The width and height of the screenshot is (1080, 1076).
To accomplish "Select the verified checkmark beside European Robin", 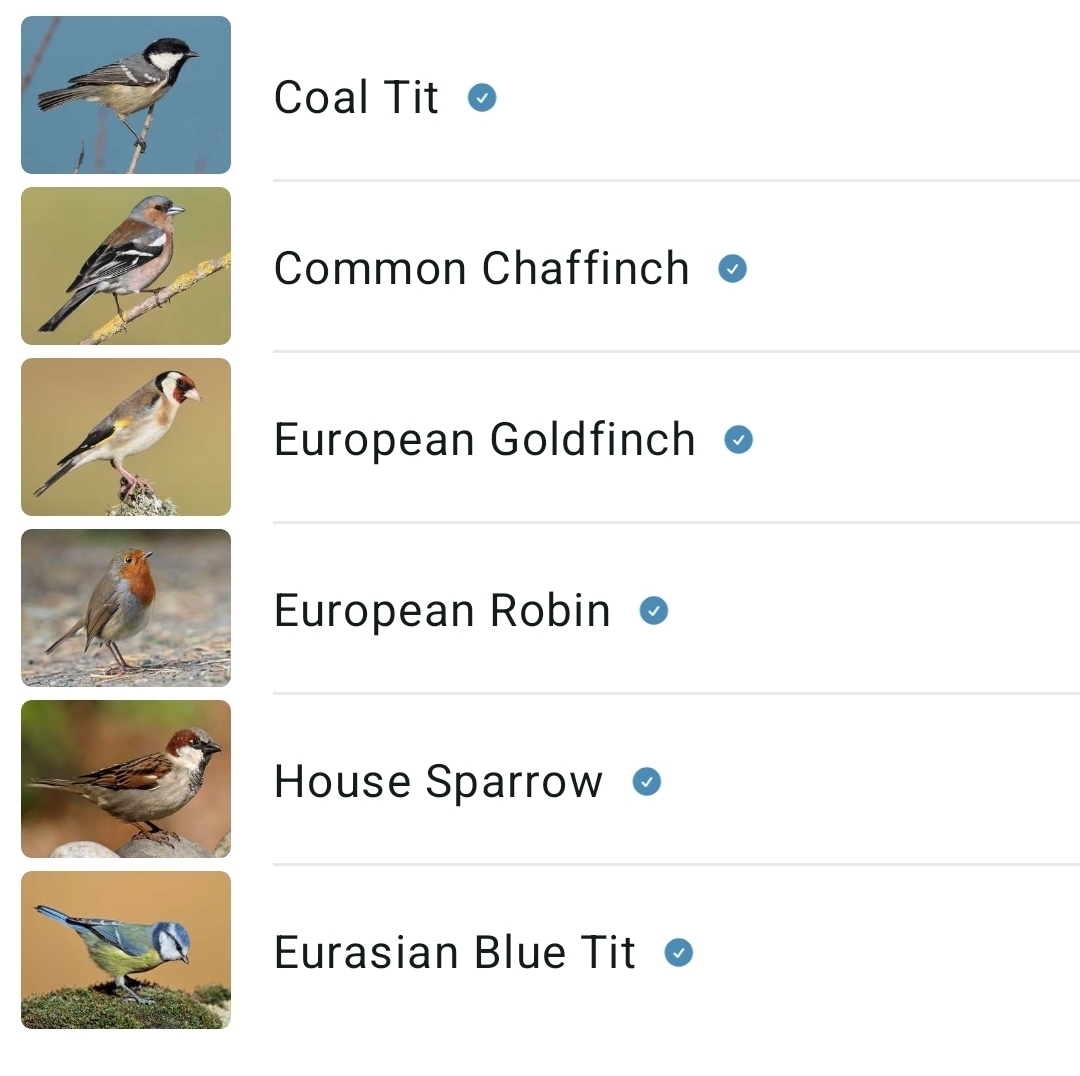I will pos(654,611).
